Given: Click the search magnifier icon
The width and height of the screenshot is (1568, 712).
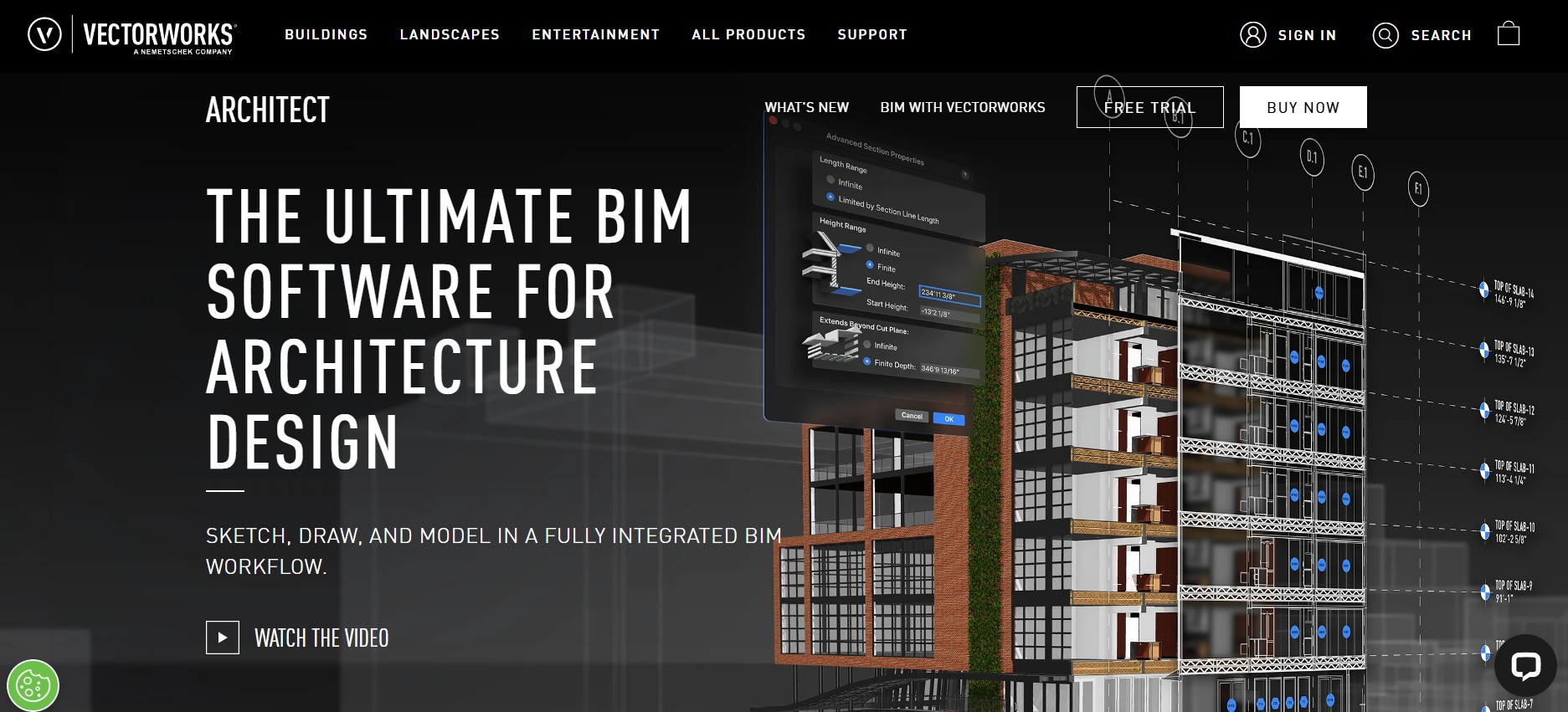Looking at the screenshot, I should point(1385,35).
